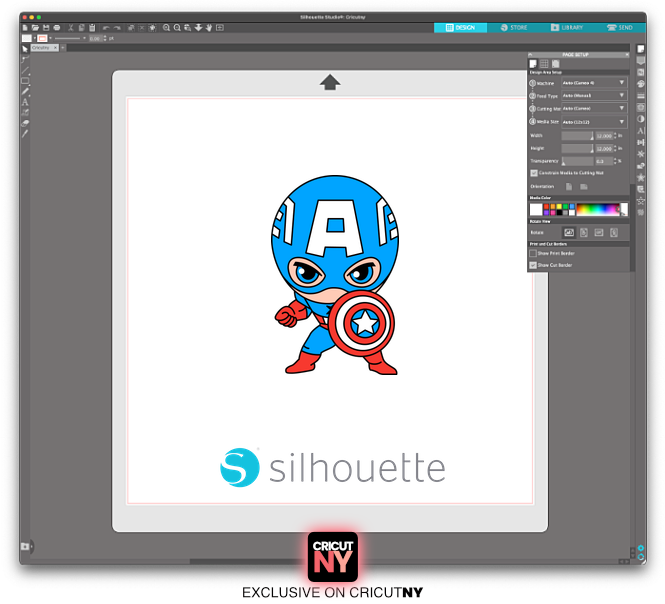
Task: Open the Media Size dropdown
Action: click(x=594, y=122)
